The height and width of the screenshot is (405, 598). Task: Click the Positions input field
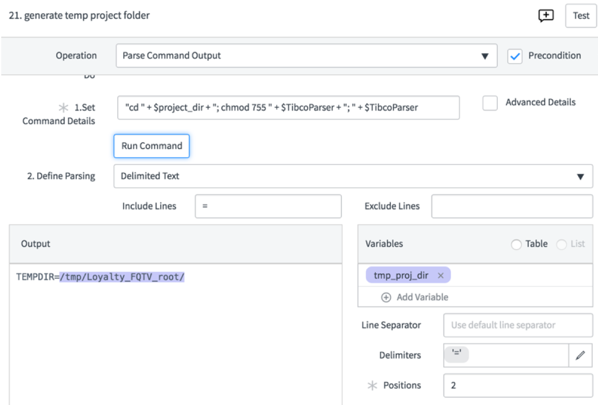(x=518, y=386)
